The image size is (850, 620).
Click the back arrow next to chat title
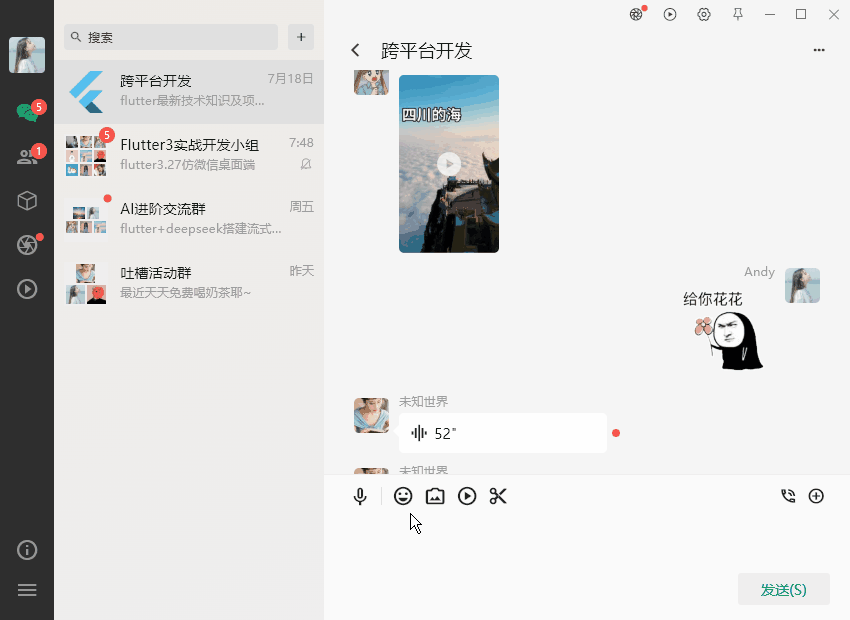click(355, 49)
